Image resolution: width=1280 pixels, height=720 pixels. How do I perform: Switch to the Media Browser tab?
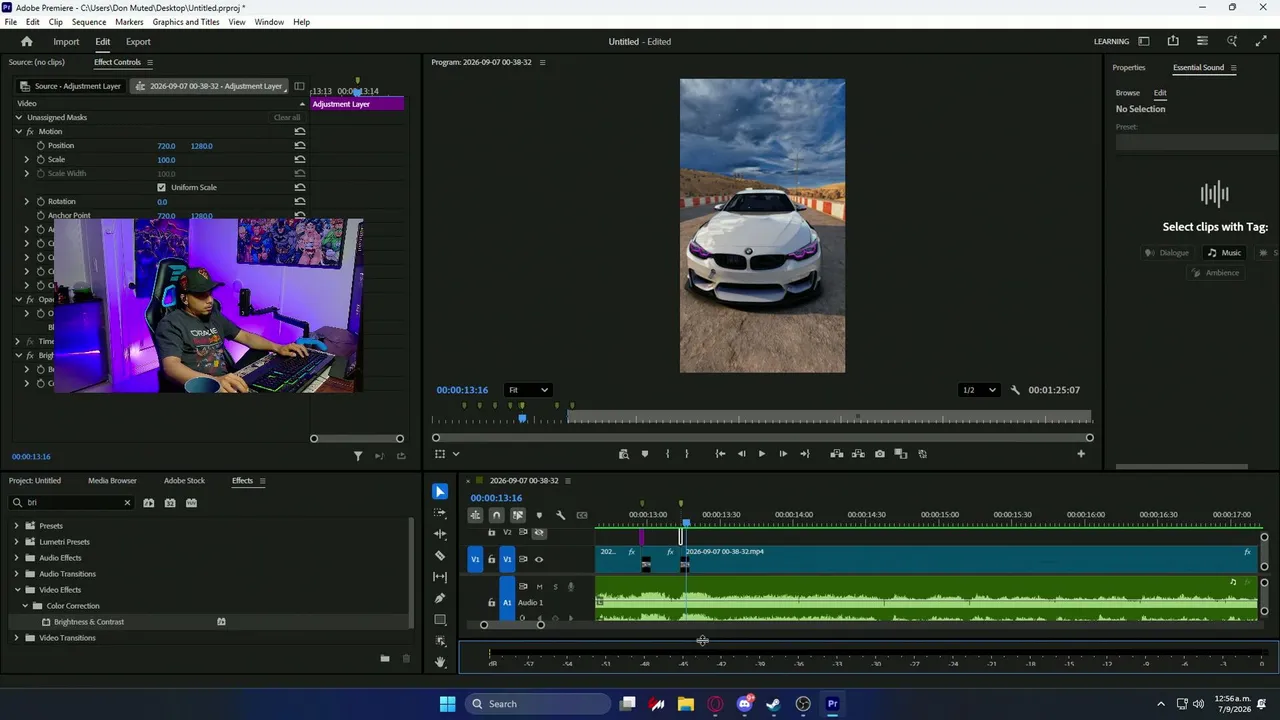[x=112, y=481]
